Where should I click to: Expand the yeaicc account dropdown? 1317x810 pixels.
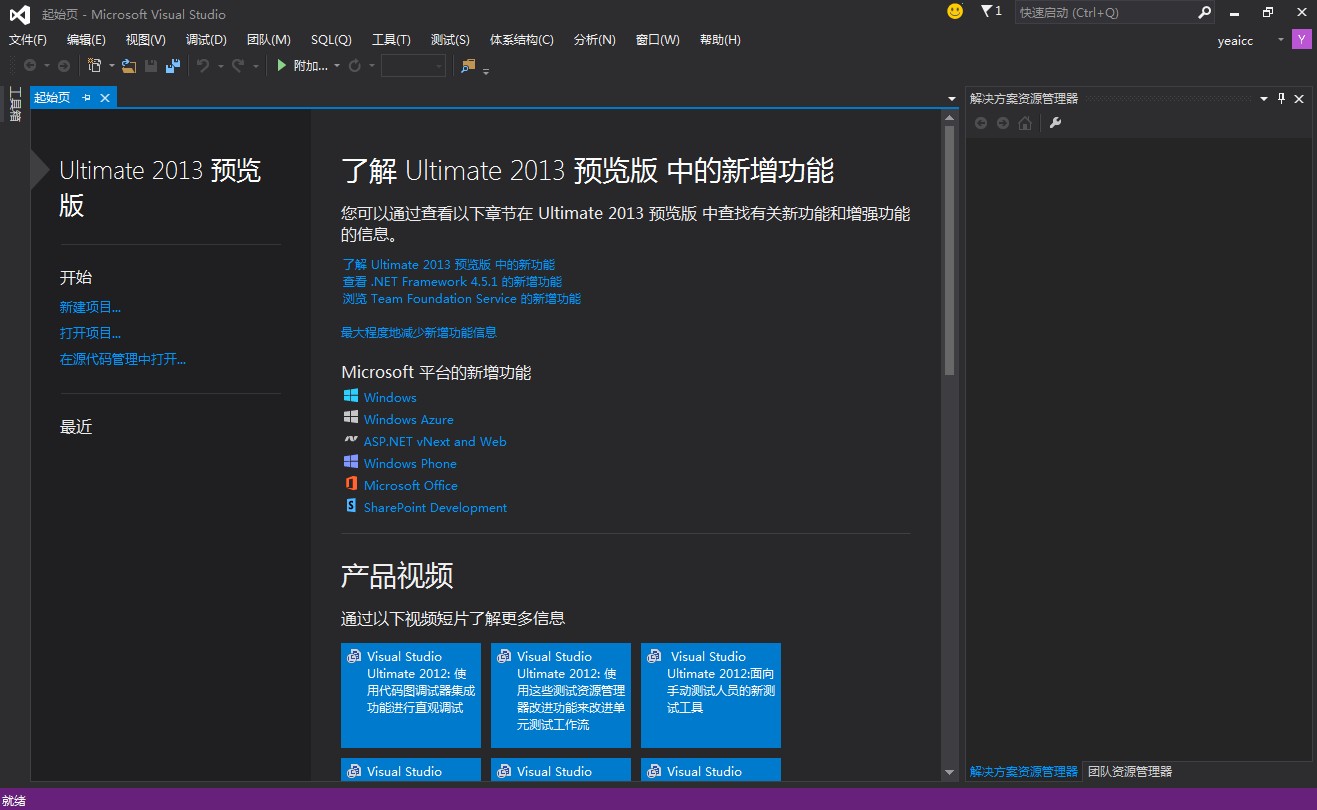[x=1280, y=40]
